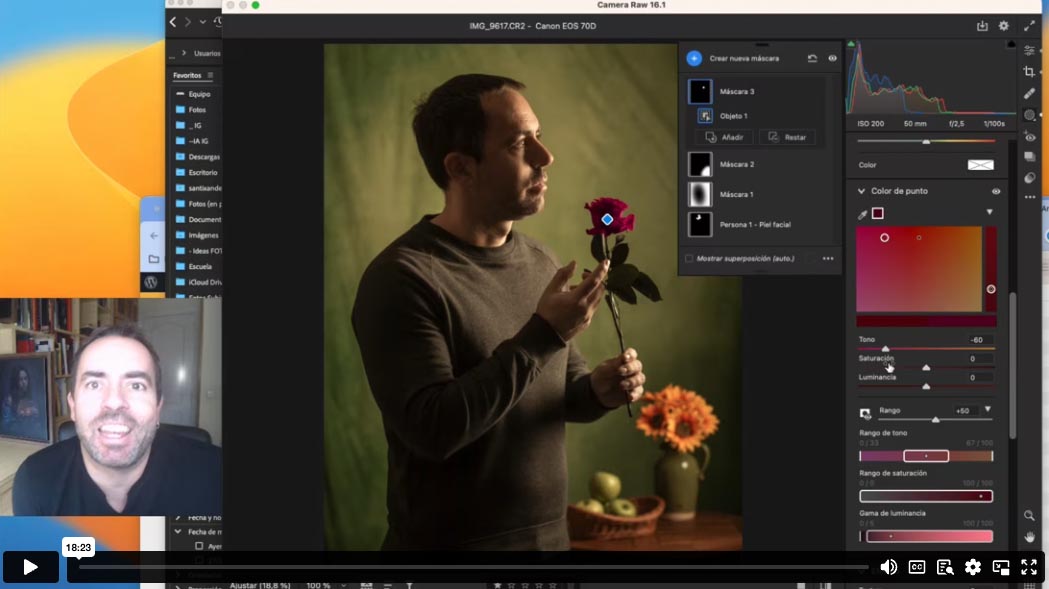Expand point color swatch options triangle
The image size is (1049, 589).
[x=989, y=212]
